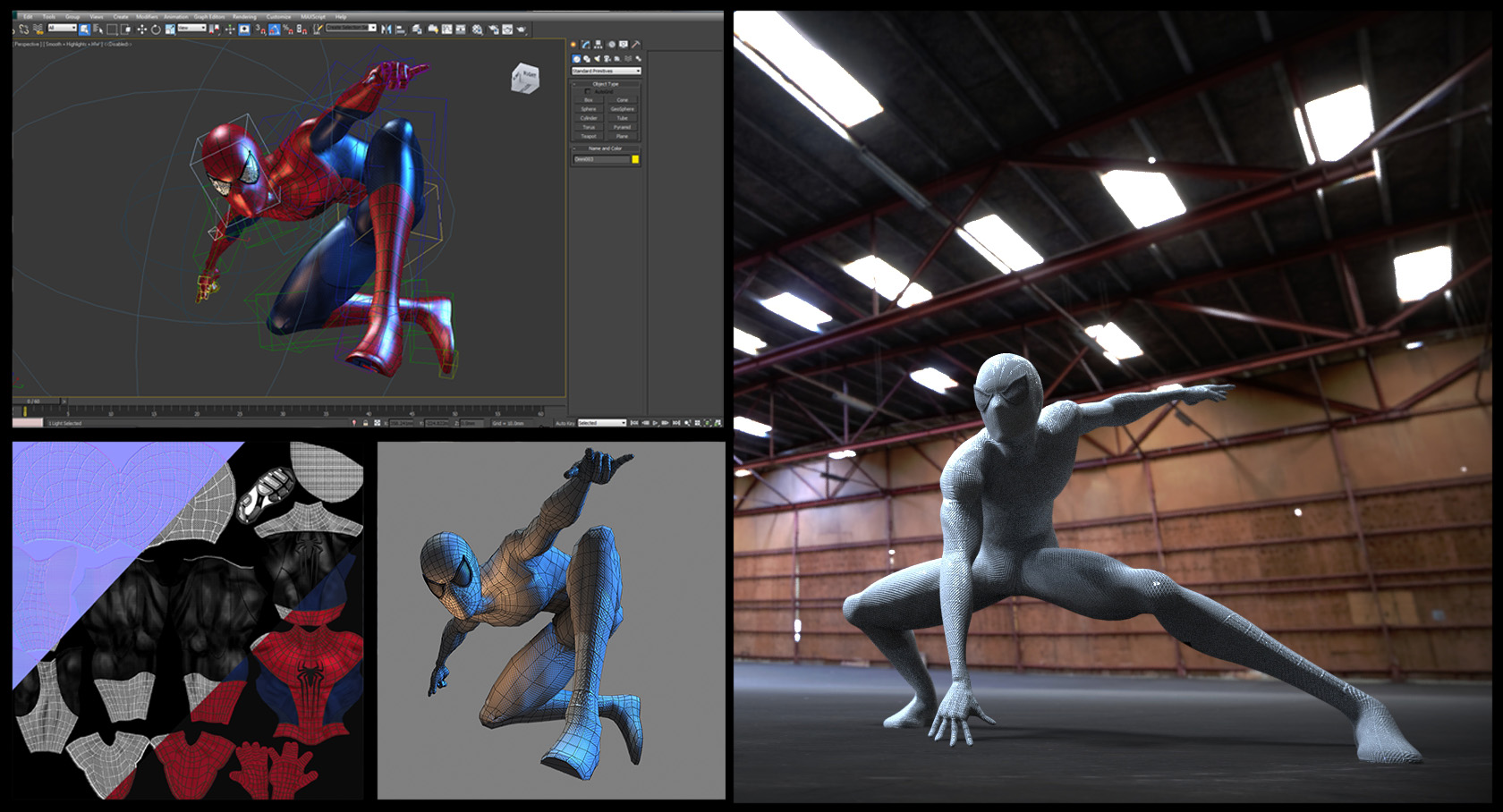The width and height of the screenshot is (1503, 812).
Task: Click the ViewCube in the viewport
Action: [x=526, y=79]
